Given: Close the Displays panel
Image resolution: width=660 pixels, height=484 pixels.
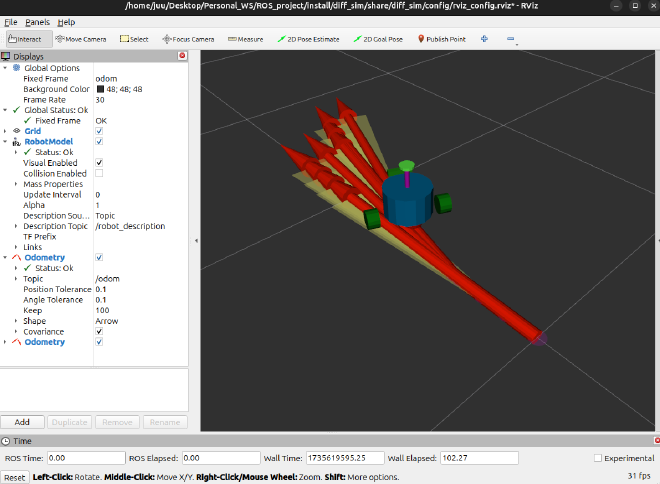Looking at the screenshot, I should click(182, 56).
